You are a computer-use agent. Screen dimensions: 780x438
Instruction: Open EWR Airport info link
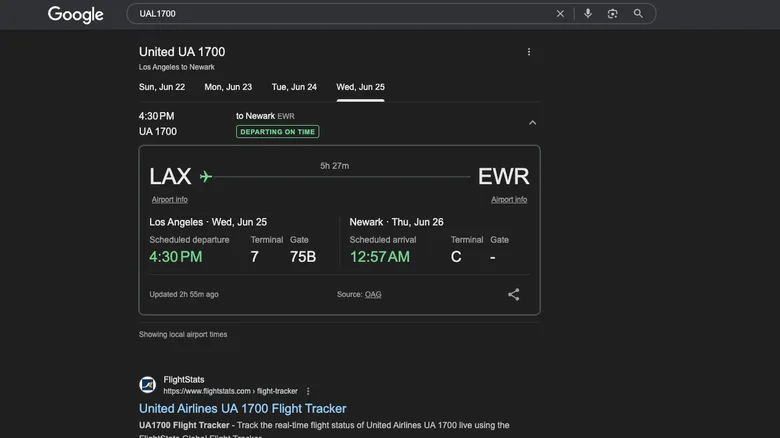coord(509,200)
